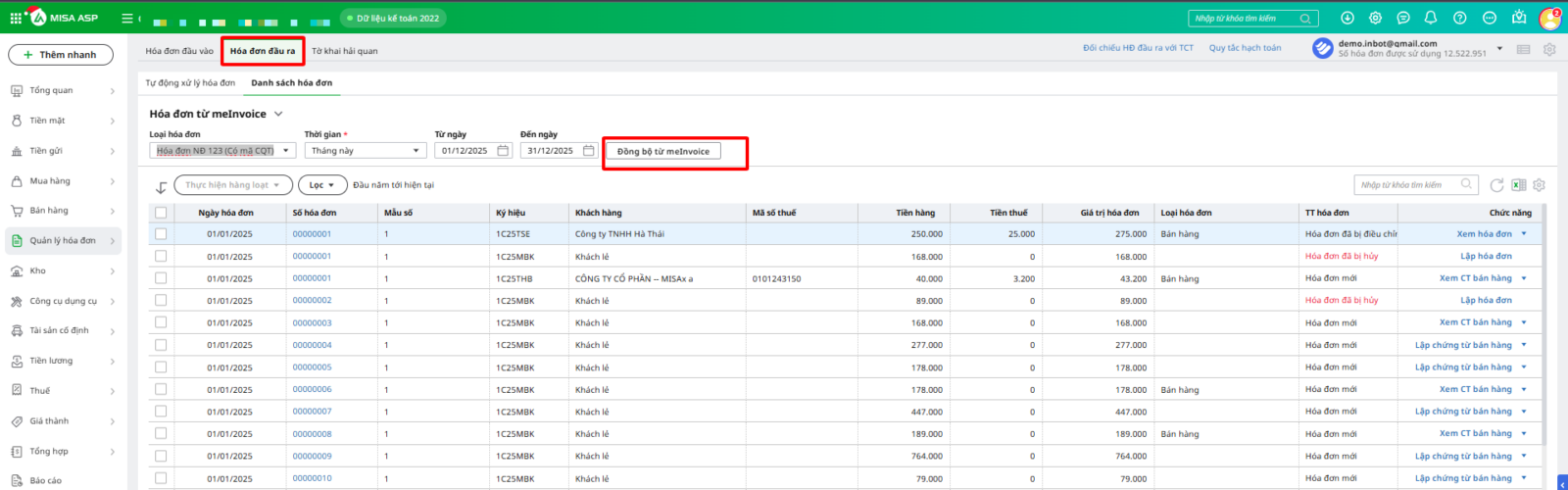This screenshot has width=1568, height=490.
Task: Open the Loại hóa đơn dropdown
Action: click(x=222, y=151)
